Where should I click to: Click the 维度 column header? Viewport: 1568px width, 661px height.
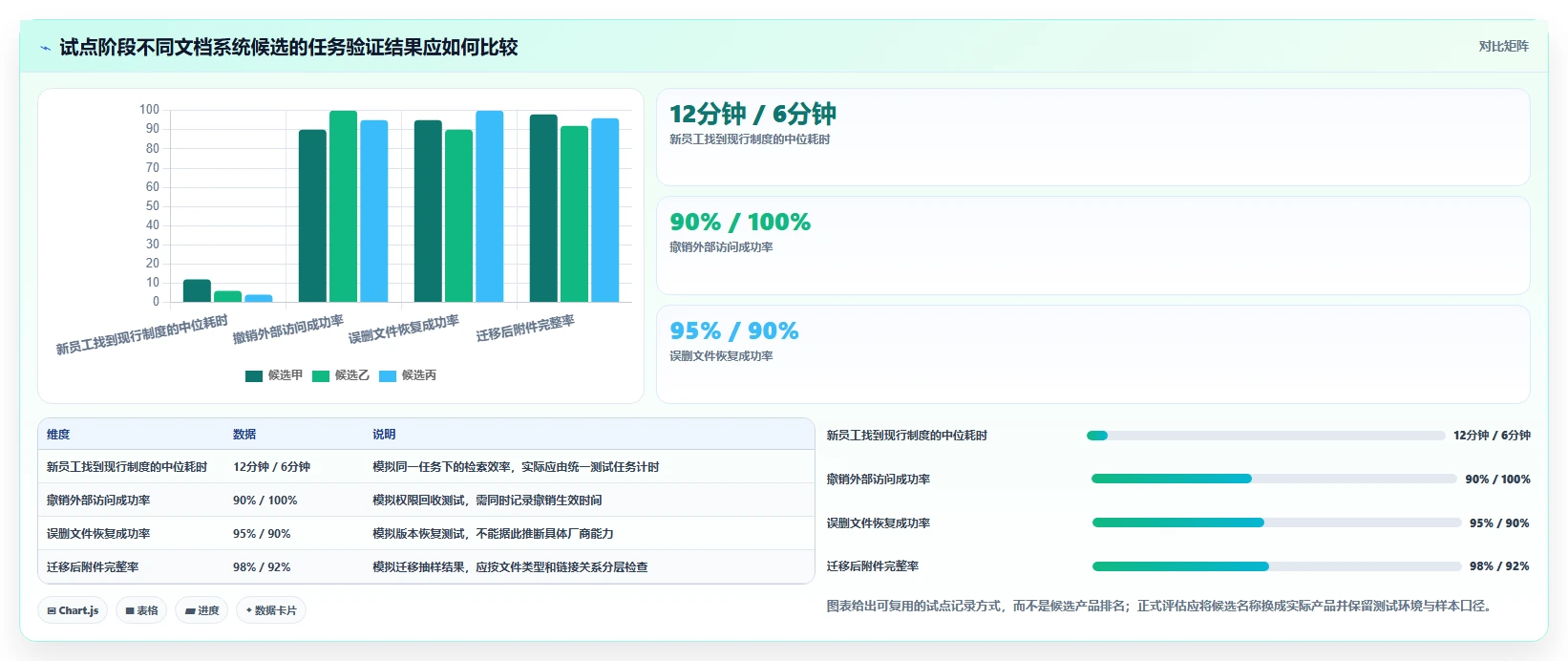(x=58, y=435)
